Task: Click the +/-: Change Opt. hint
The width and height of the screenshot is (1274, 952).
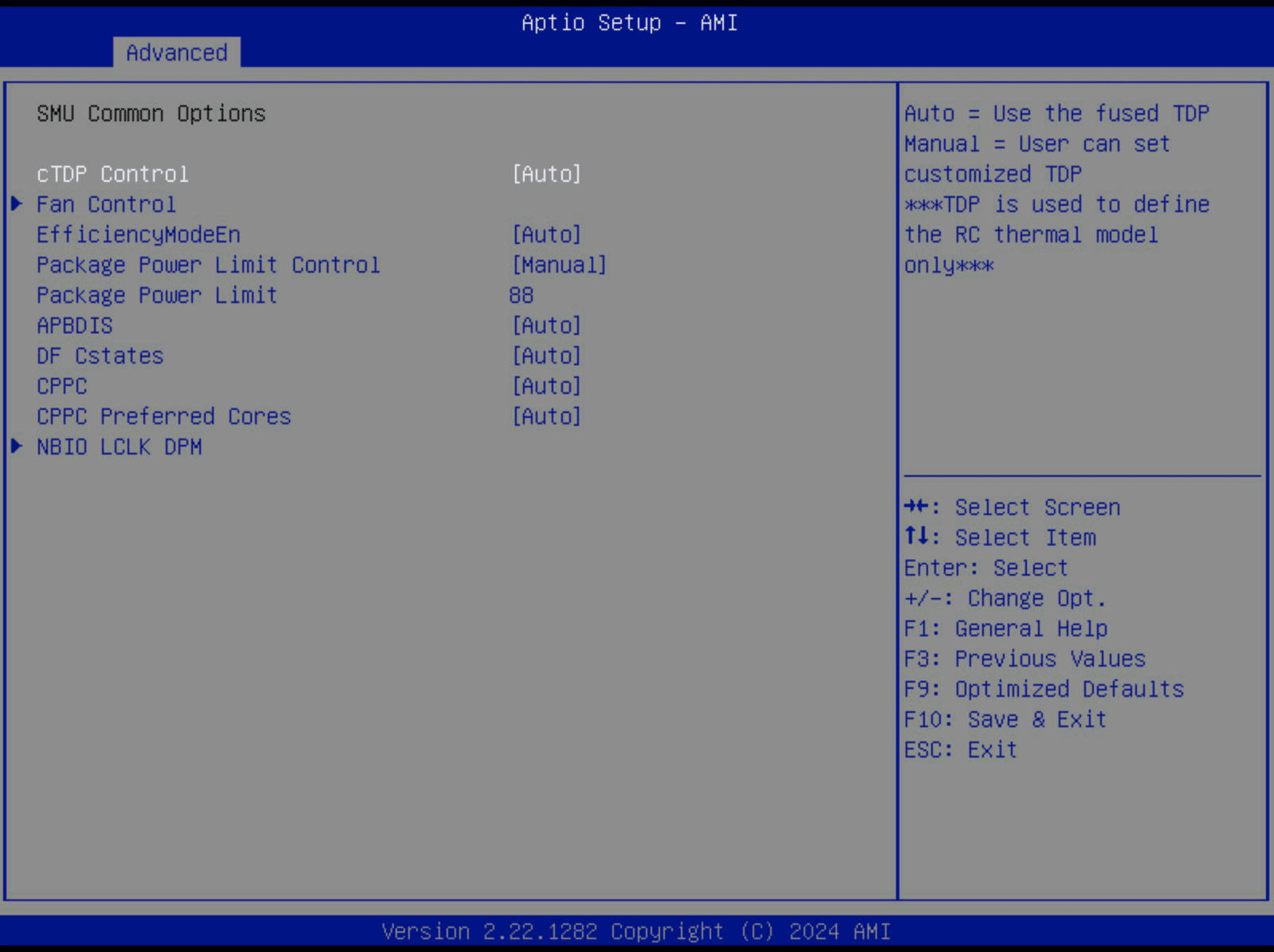Action: coord(1005,598)
